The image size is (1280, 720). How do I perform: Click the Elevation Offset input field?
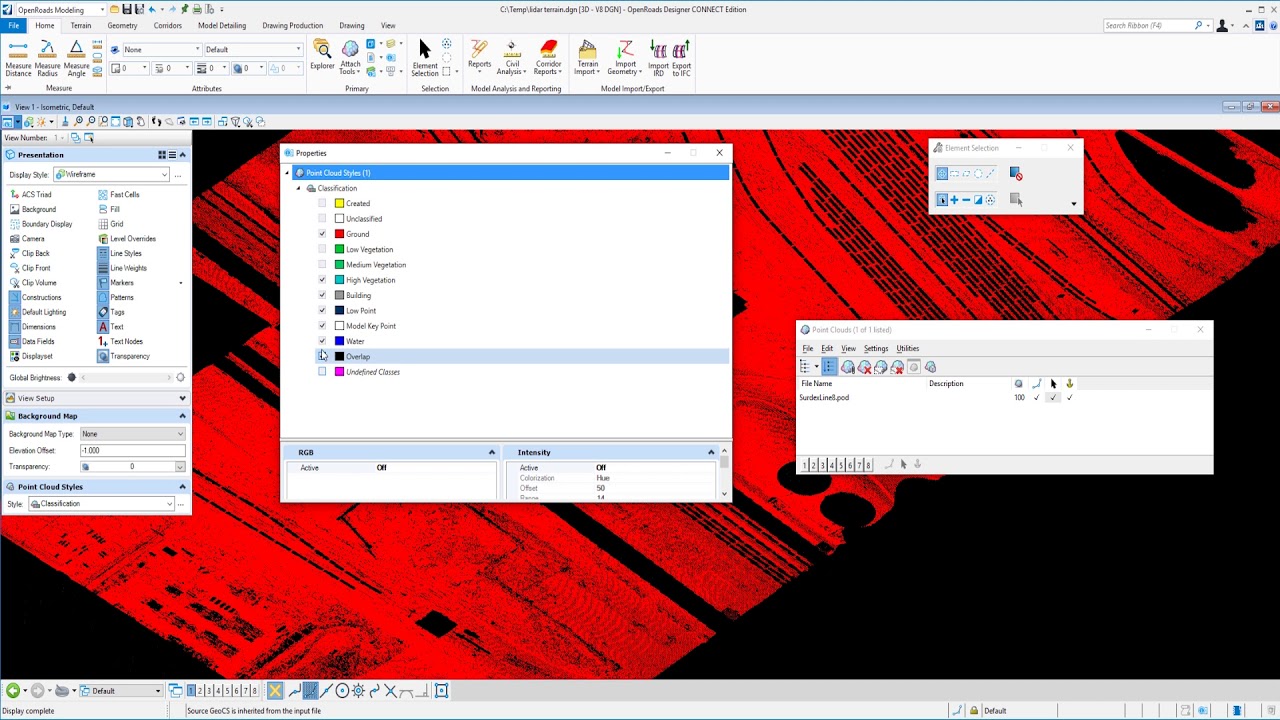point(133,451)
